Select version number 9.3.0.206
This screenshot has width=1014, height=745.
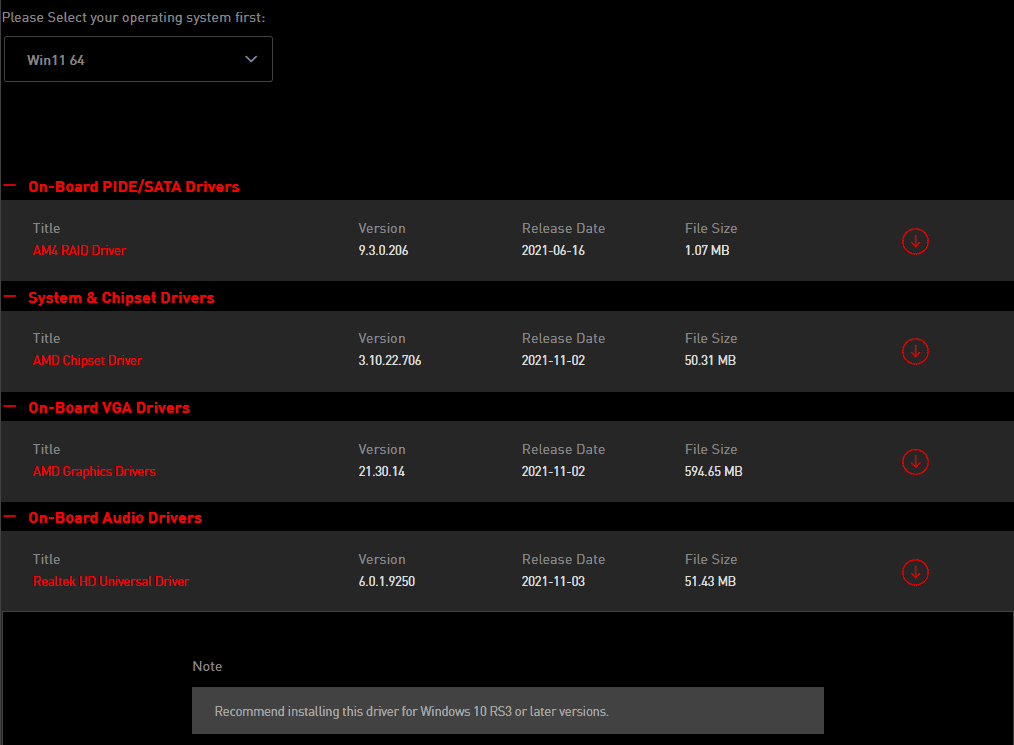(x=383, y=250)
